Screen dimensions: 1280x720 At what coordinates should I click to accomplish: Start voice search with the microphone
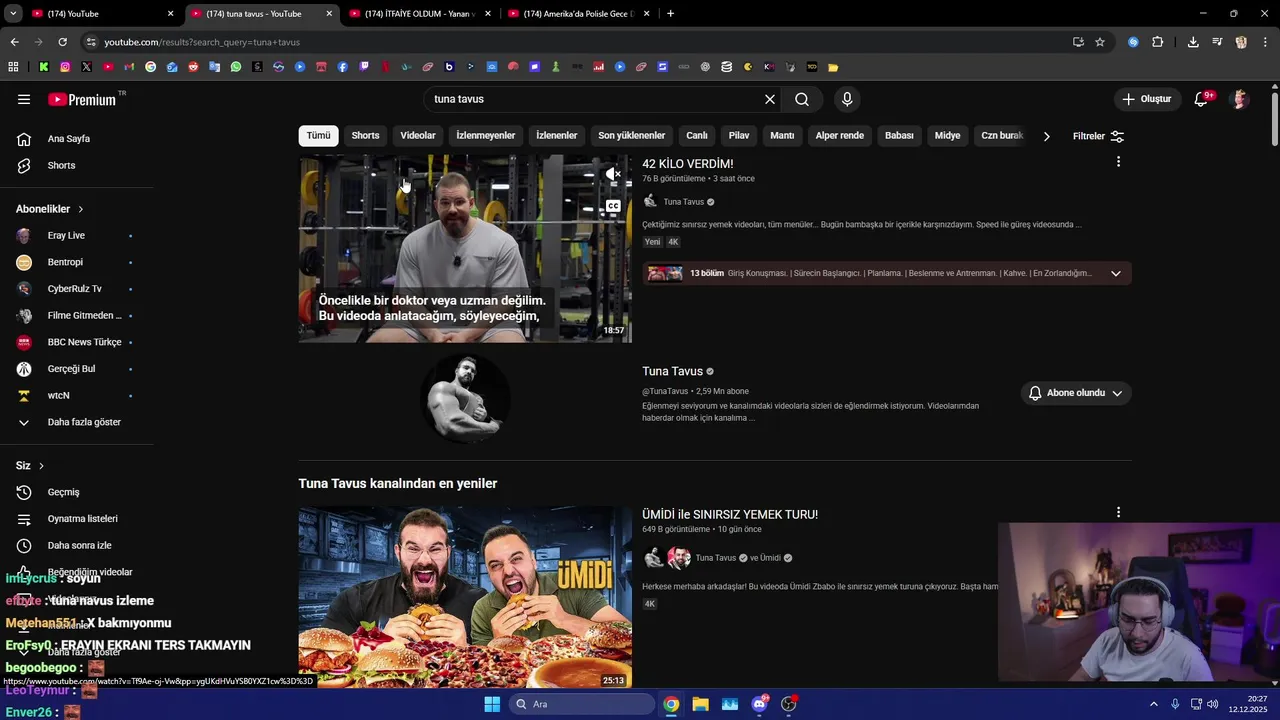click(x=847, y=99)
